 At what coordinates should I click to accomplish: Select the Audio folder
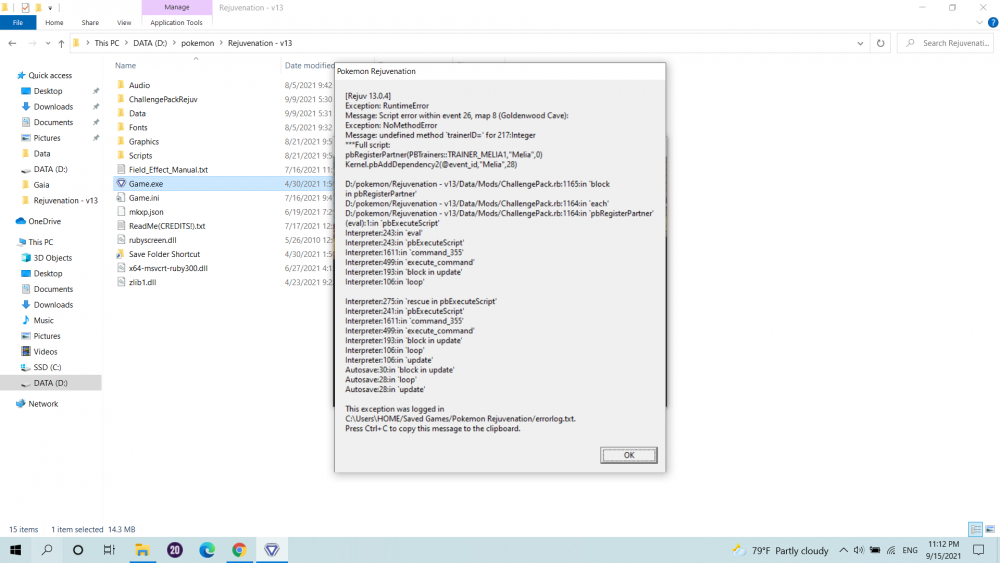pos(139,85)
